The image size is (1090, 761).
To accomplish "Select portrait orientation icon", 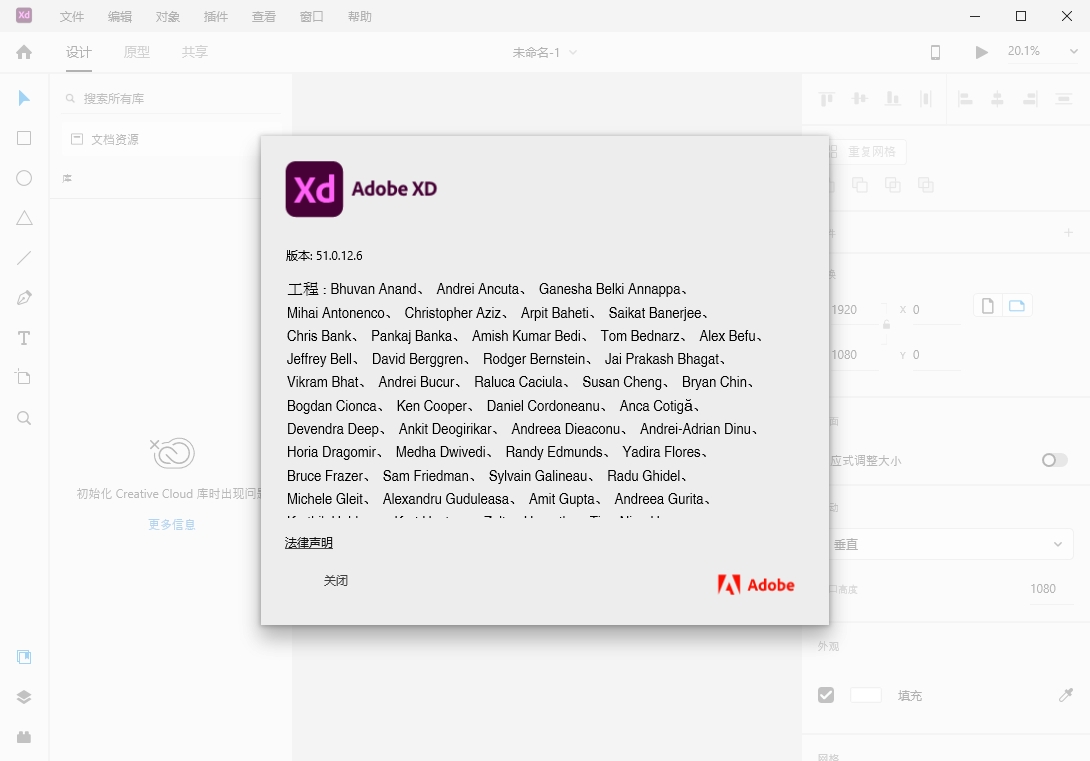I will click(988, 306).
